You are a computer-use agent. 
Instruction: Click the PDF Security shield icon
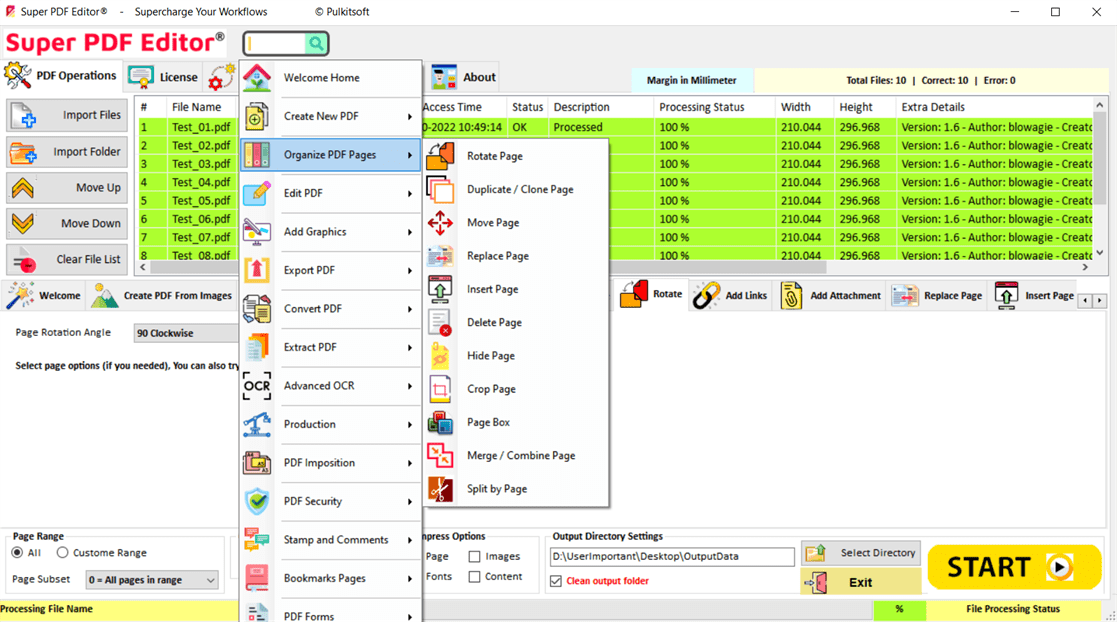click(x=257, y=501)
